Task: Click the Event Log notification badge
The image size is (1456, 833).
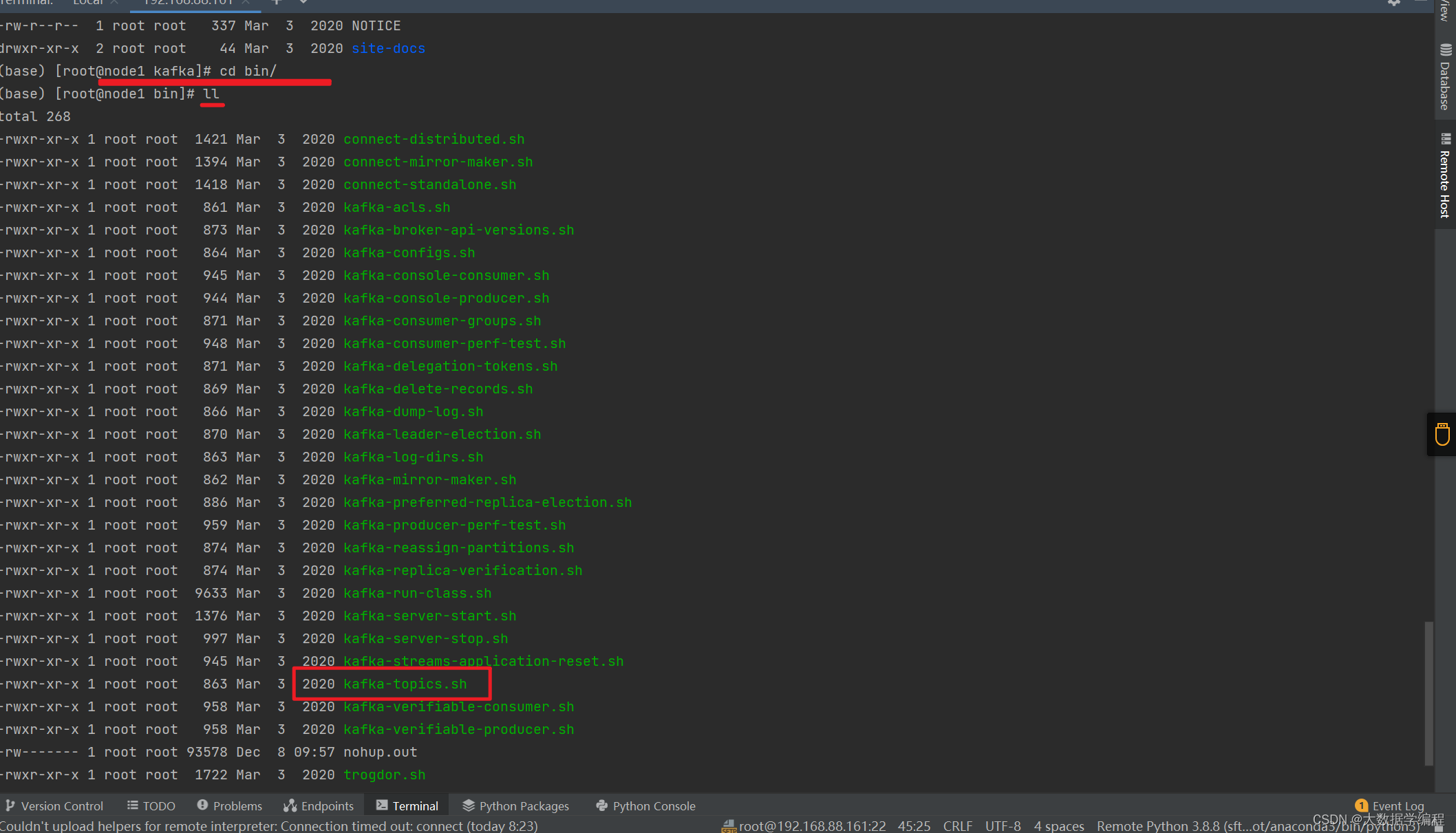Action: pos(1361,805)
